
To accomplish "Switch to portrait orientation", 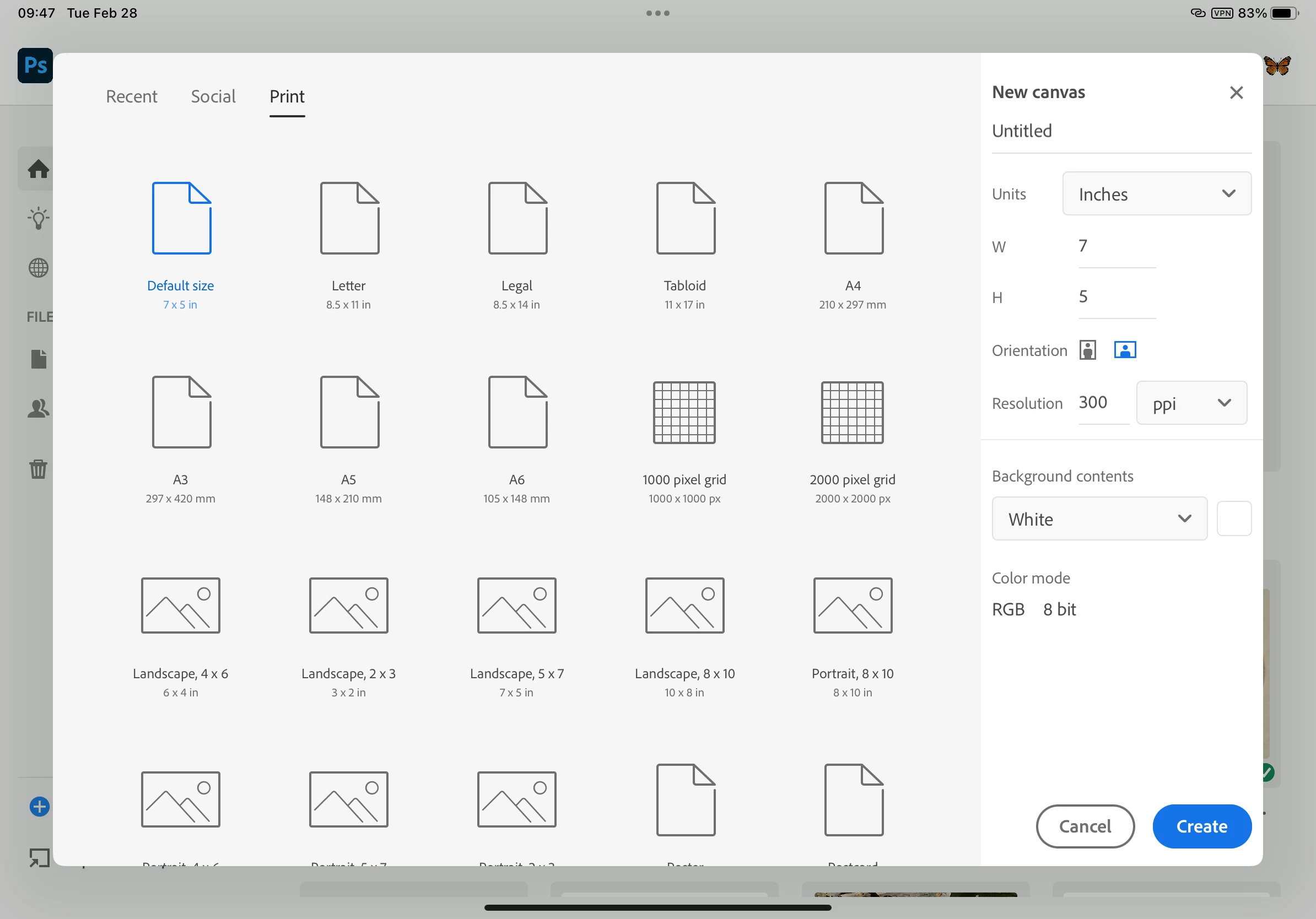I will [1087, 350].
